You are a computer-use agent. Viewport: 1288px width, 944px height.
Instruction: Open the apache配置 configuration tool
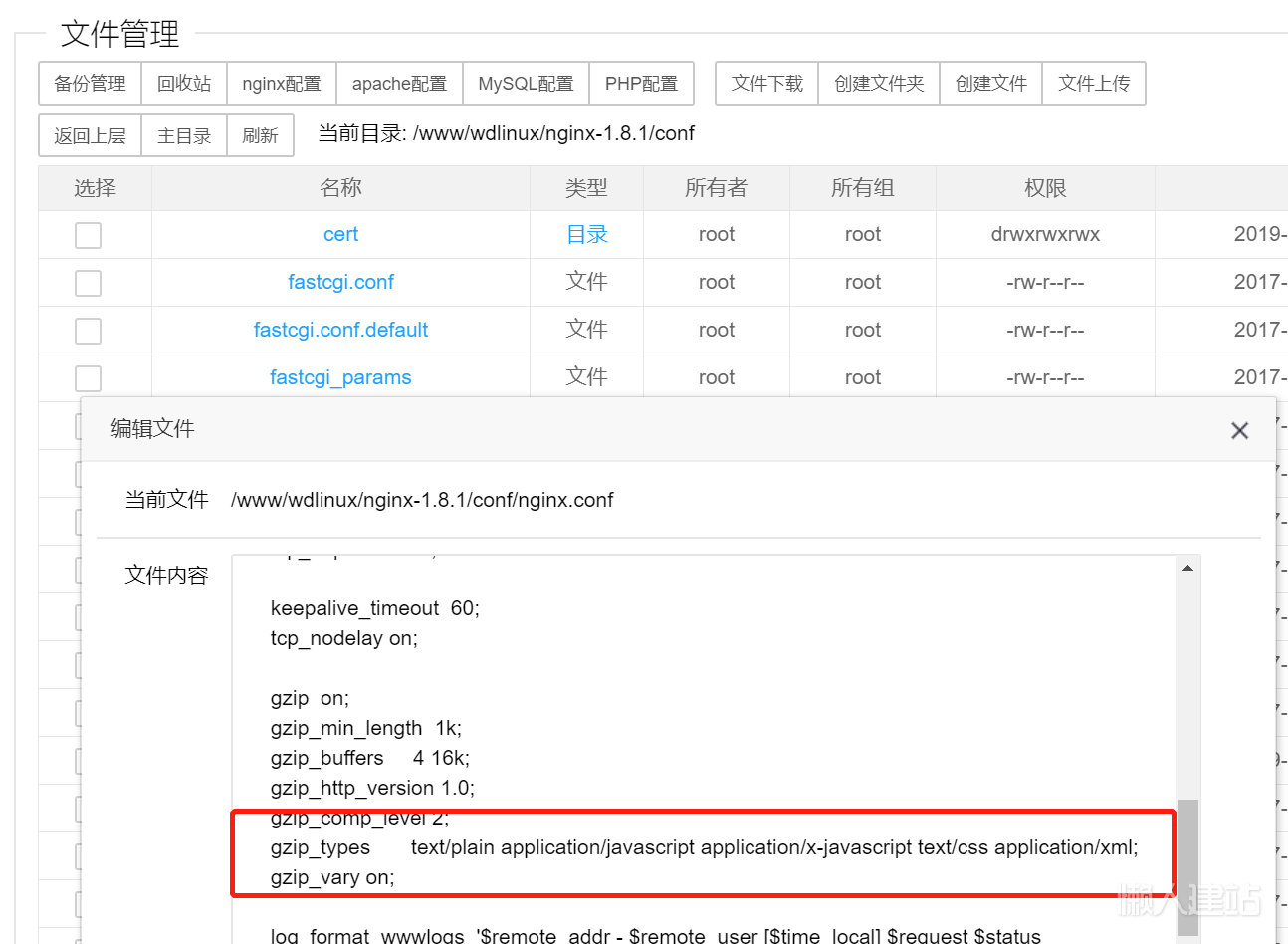pos(398,83)
